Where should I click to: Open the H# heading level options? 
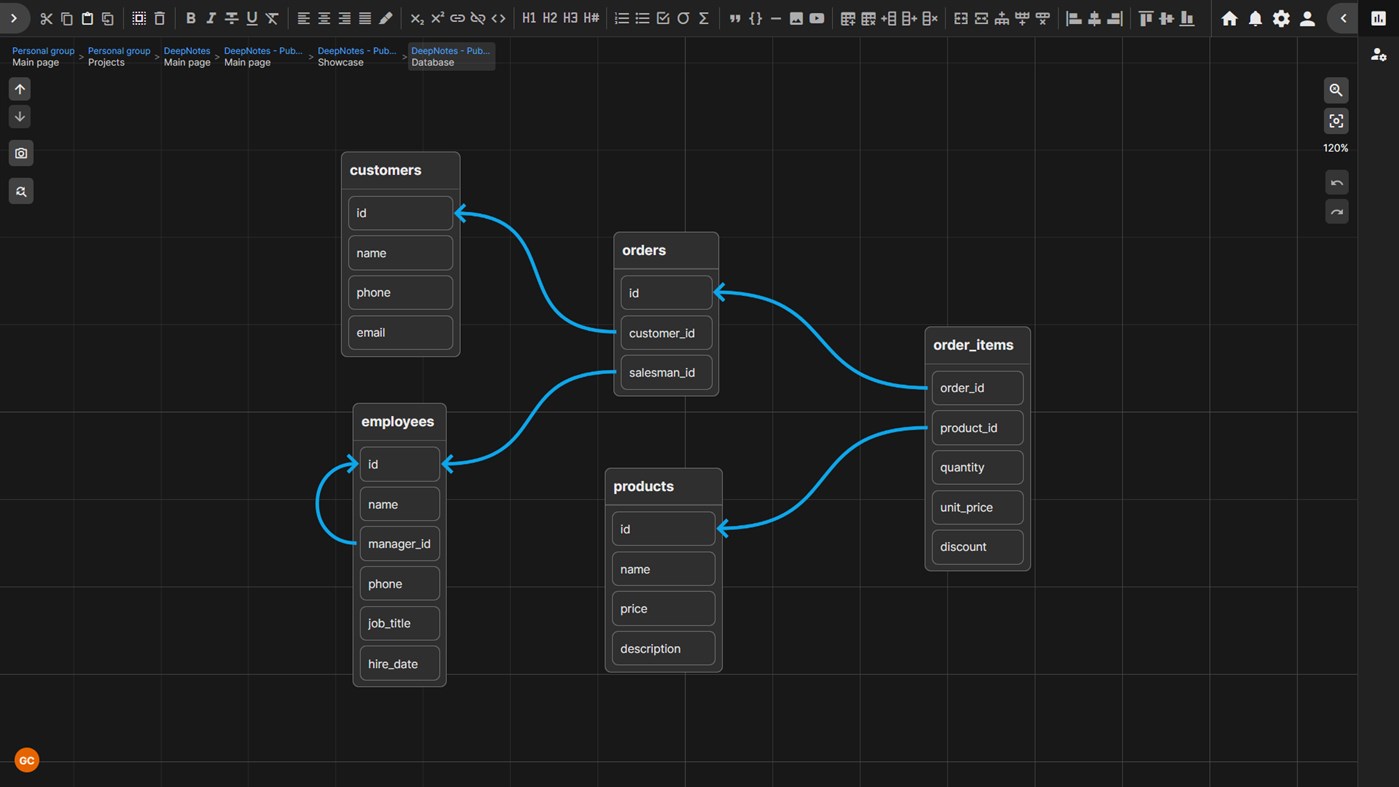[591, 19]
